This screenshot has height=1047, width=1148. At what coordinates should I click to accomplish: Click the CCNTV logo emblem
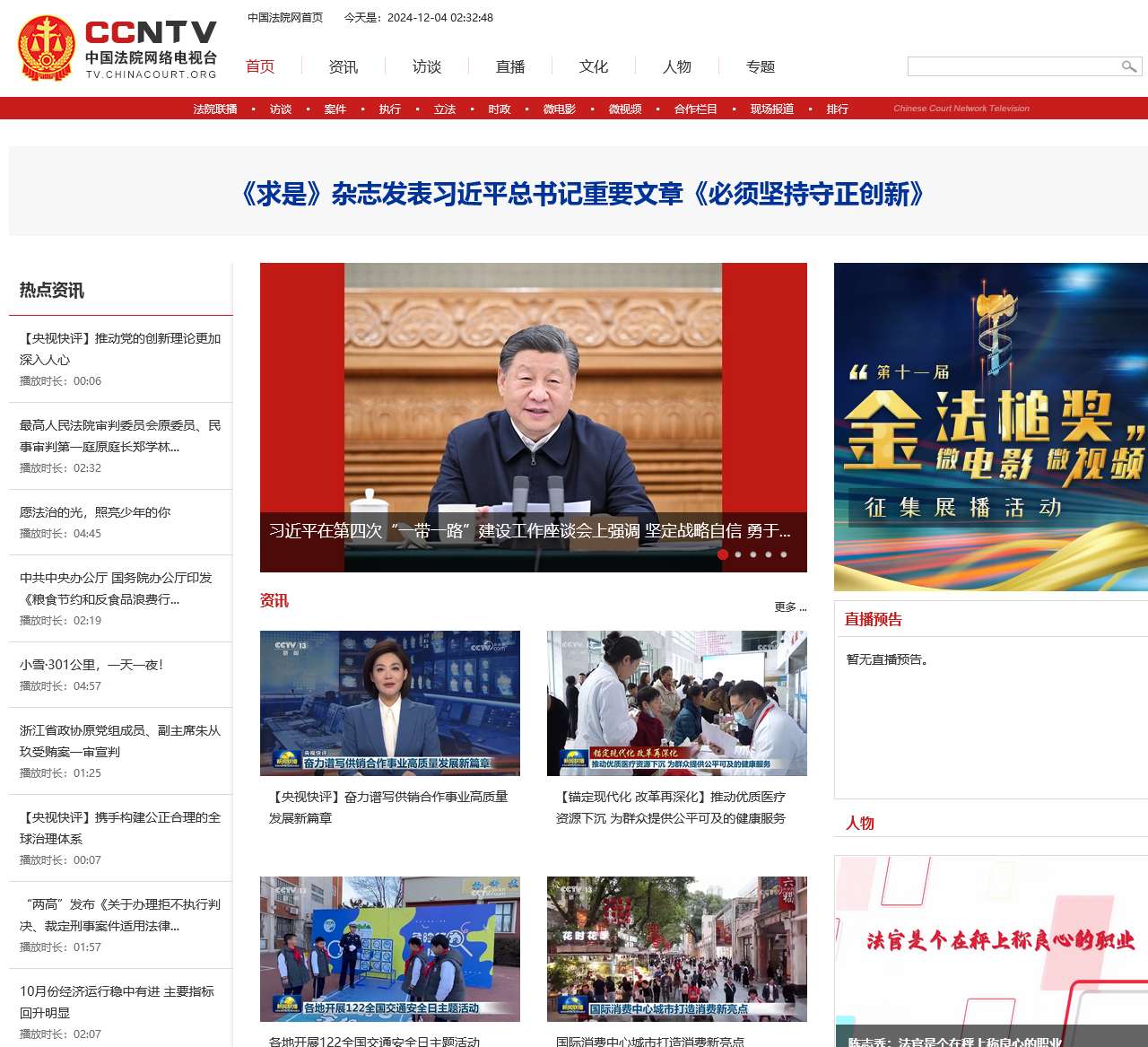[47, 48]
